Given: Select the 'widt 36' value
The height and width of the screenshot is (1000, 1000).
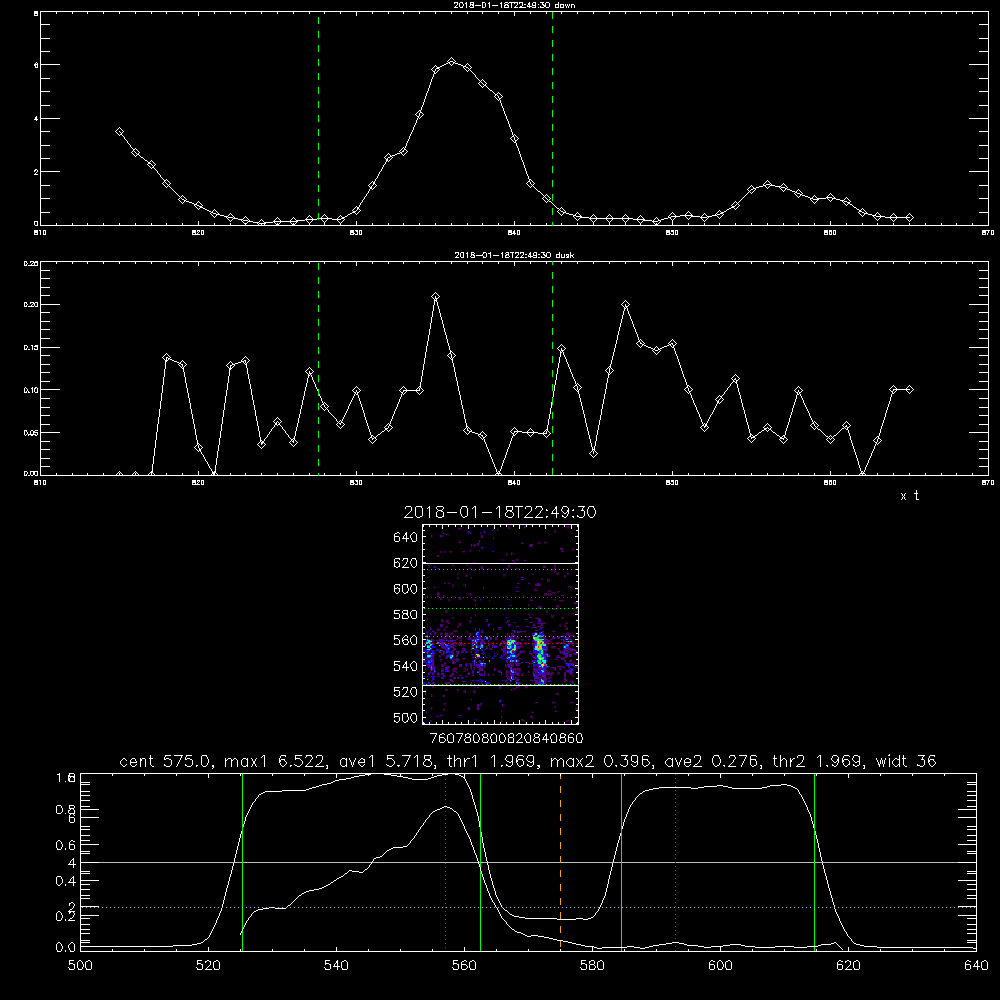Looking at the screenshot, I should (x=906, y=761).
